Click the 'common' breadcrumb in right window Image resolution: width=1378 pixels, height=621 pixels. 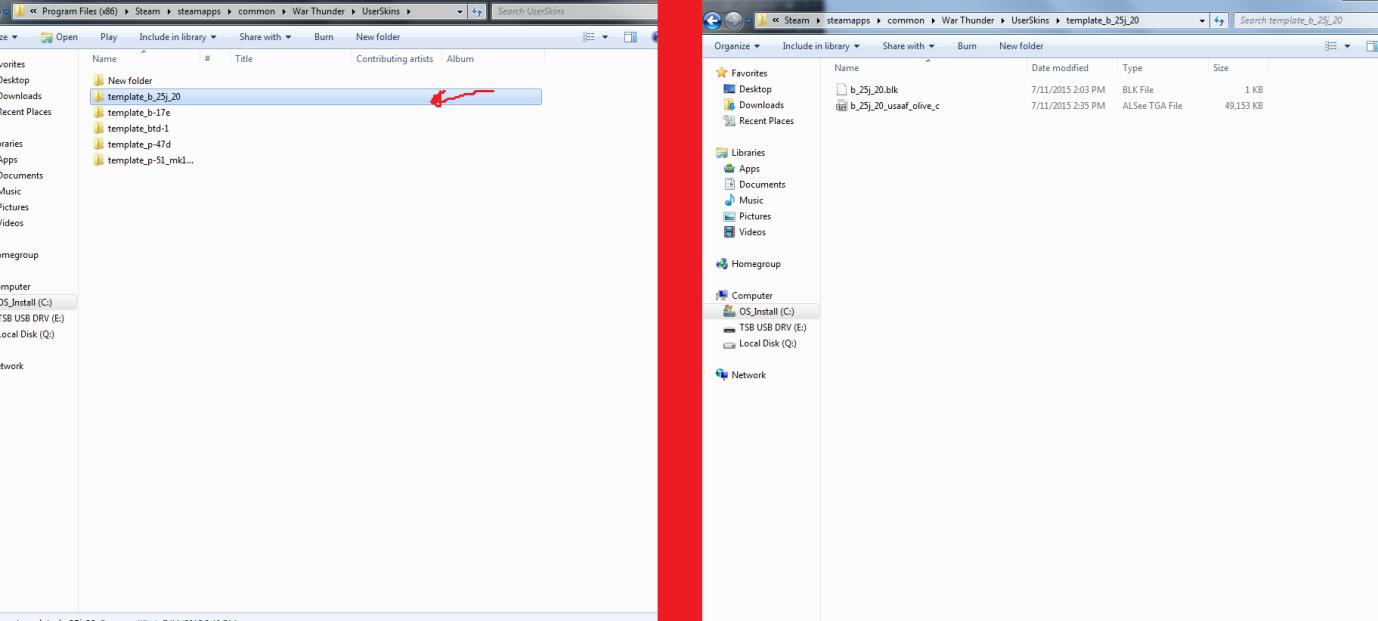908,20
